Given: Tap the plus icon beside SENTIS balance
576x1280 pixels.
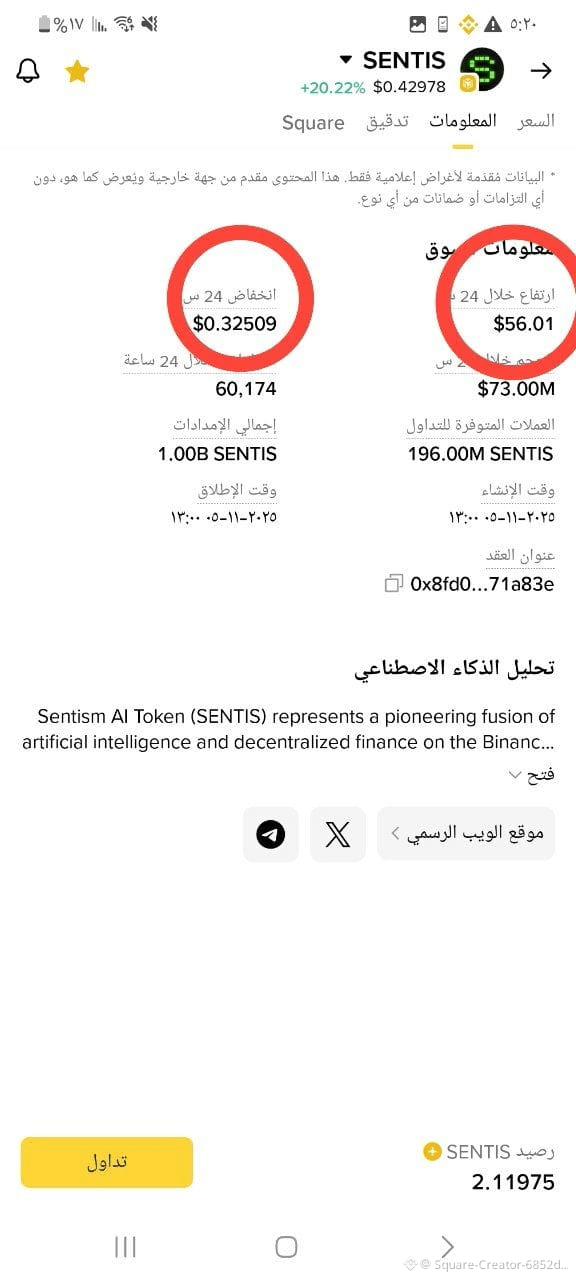Looking at the screenshot, I should 432,1152.
